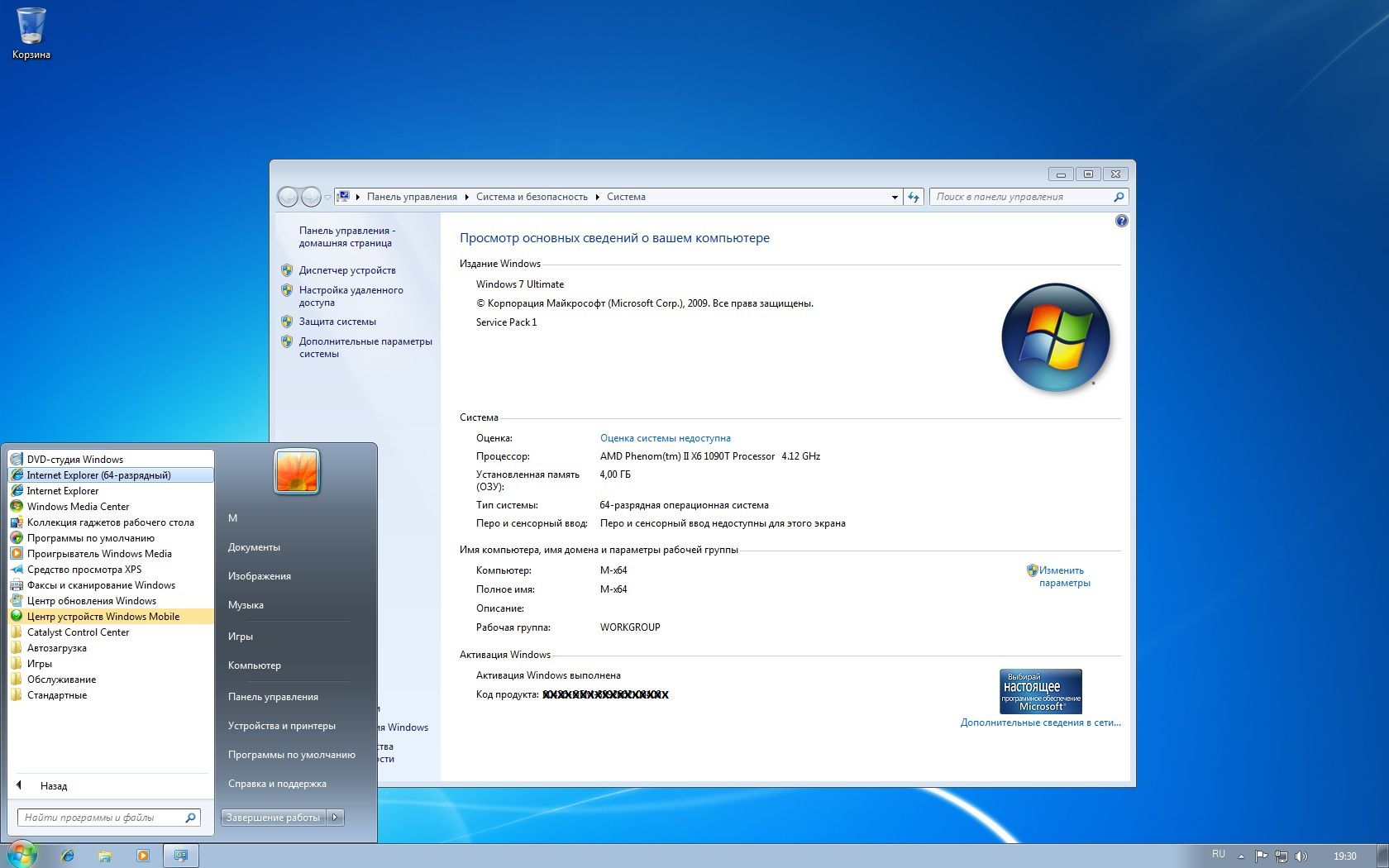Image resolution: width=1389 pixels, height=868 pixels.
Task: Open the address bar history dropdown
Action: click(895, 197)
